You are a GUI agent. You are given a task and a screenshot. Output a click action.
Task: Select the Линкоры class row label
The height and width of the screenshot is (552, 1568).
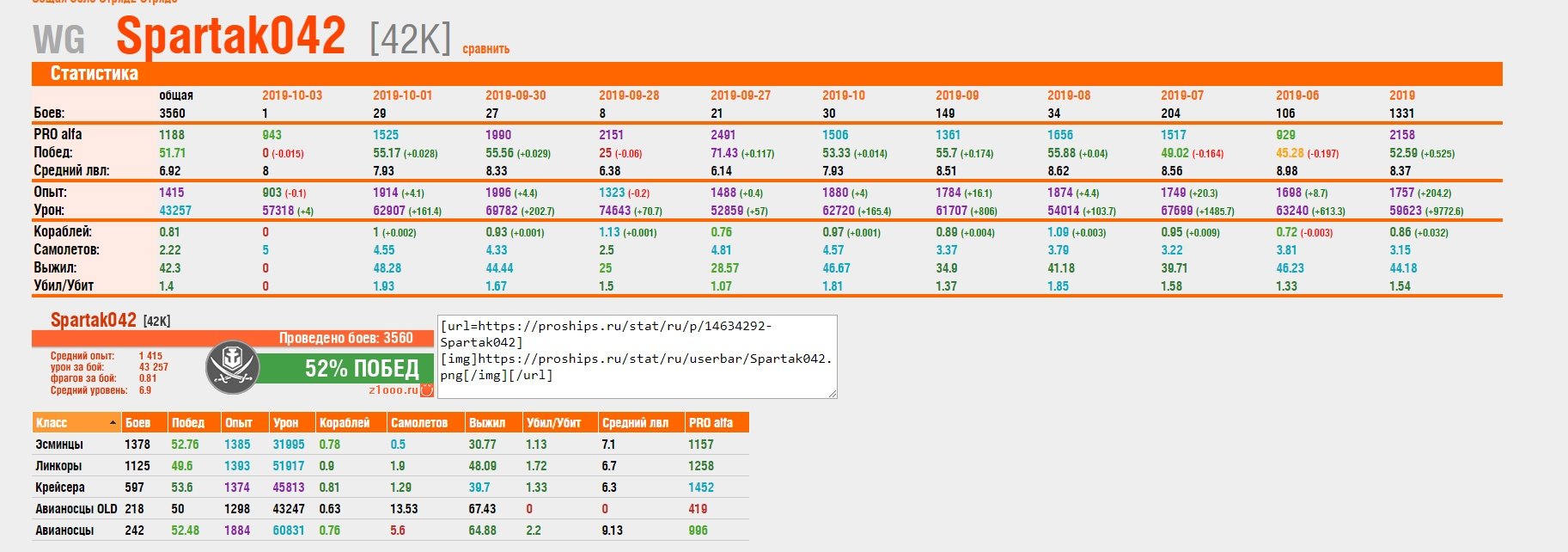point(58,466)
